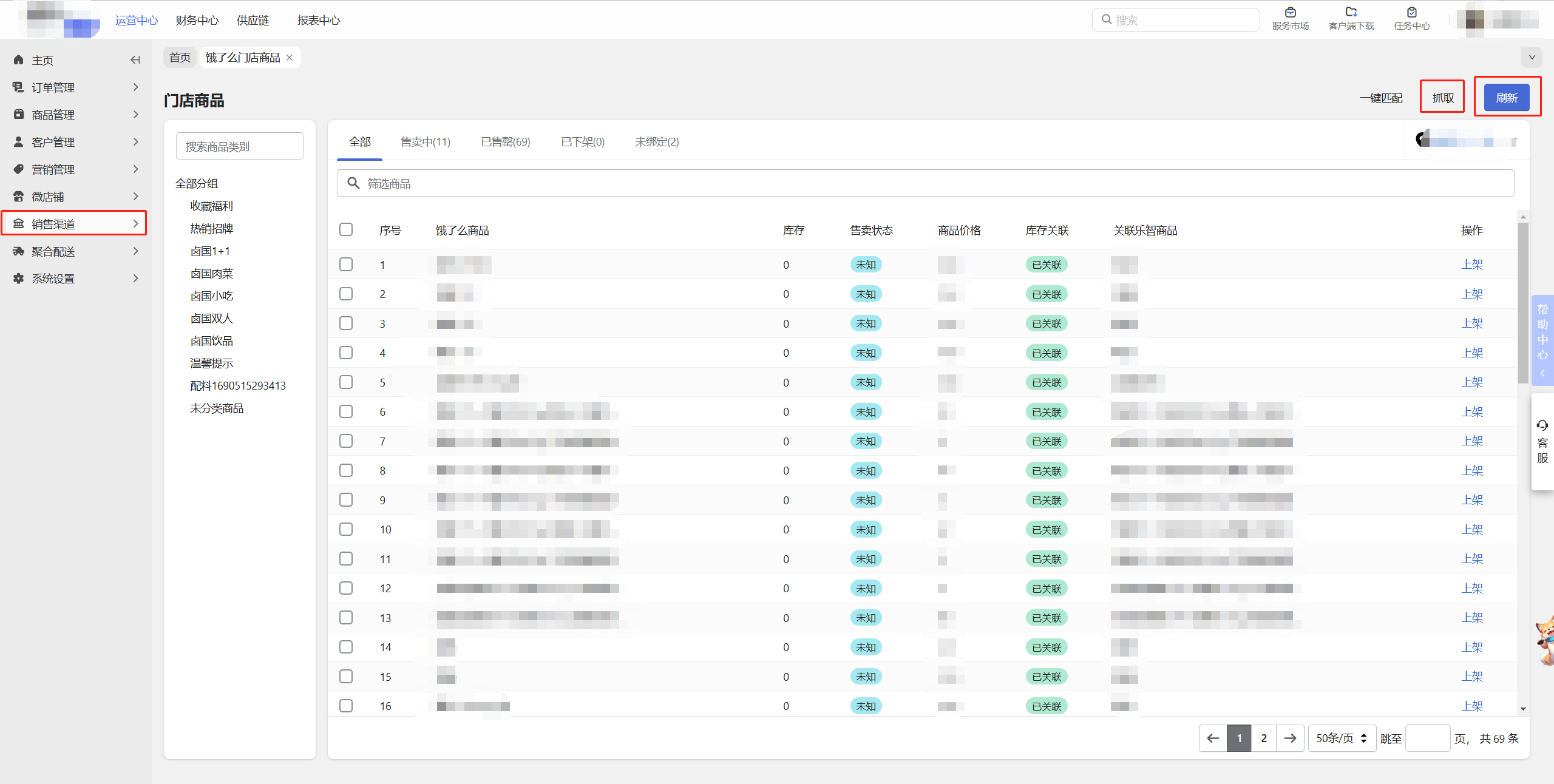Screen dimensions: 1554x784
Task: Open the 首页 tab
Action: (180, 58)
